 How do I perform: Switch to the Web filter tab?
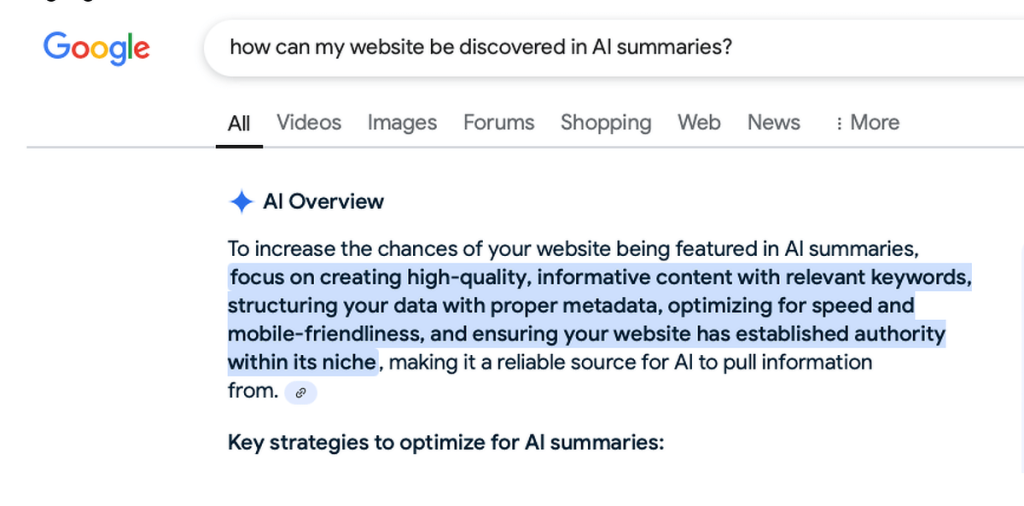[x=699, y=122]
